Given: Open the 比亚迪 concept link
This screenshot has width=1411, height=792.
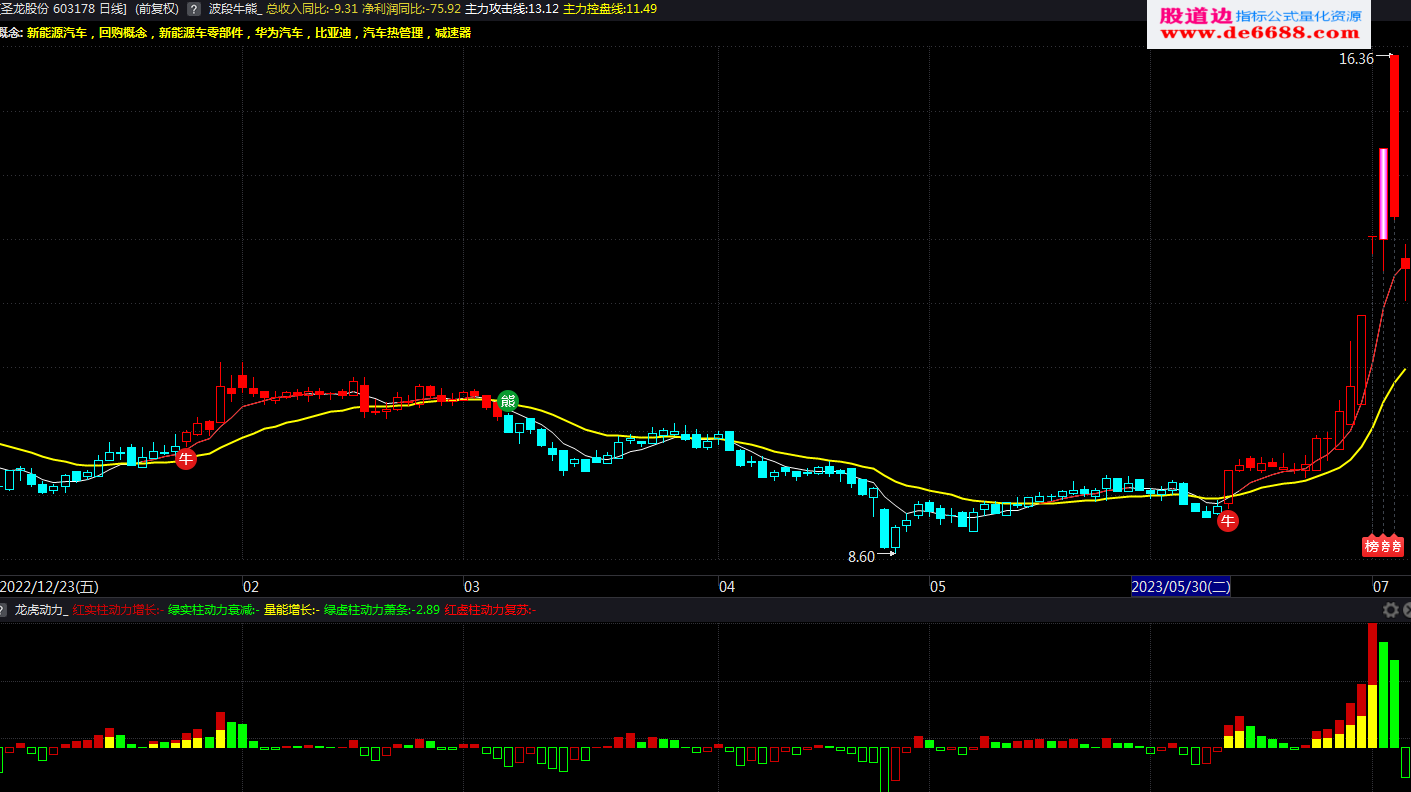Looking at the screenshot, I should [332, 33].
